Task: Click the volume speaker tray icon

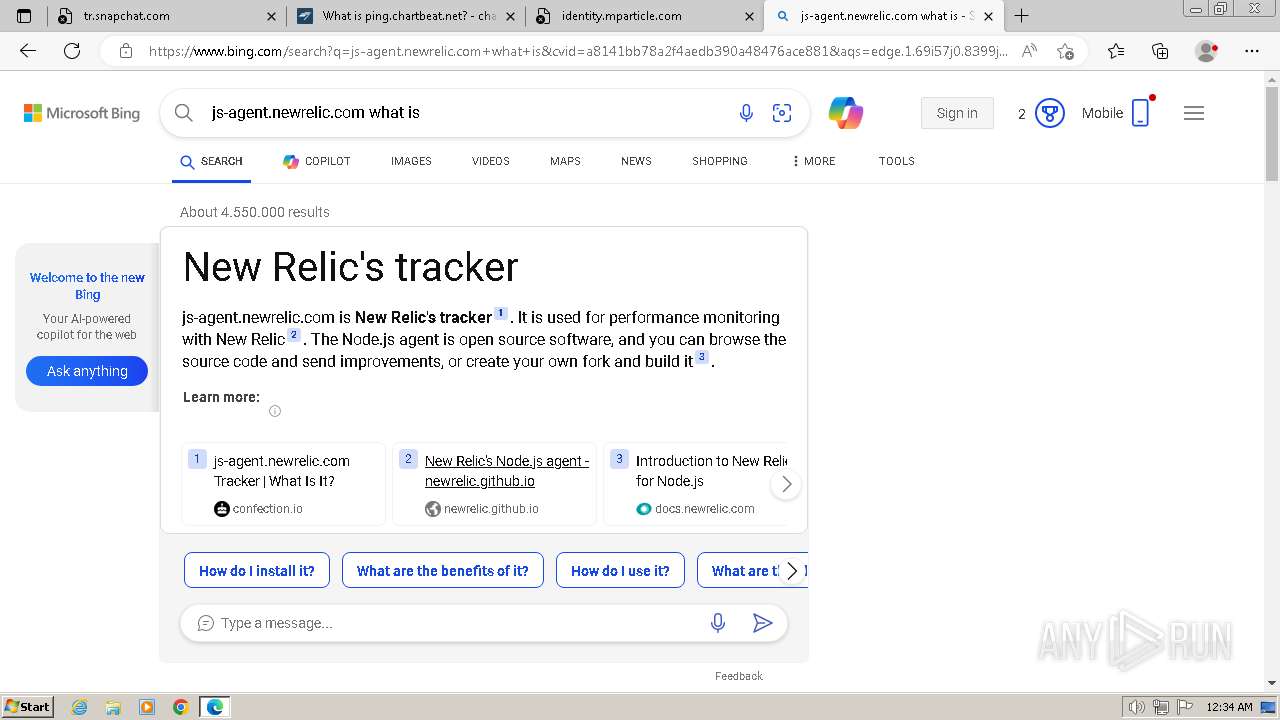Action: point(1137,707)
